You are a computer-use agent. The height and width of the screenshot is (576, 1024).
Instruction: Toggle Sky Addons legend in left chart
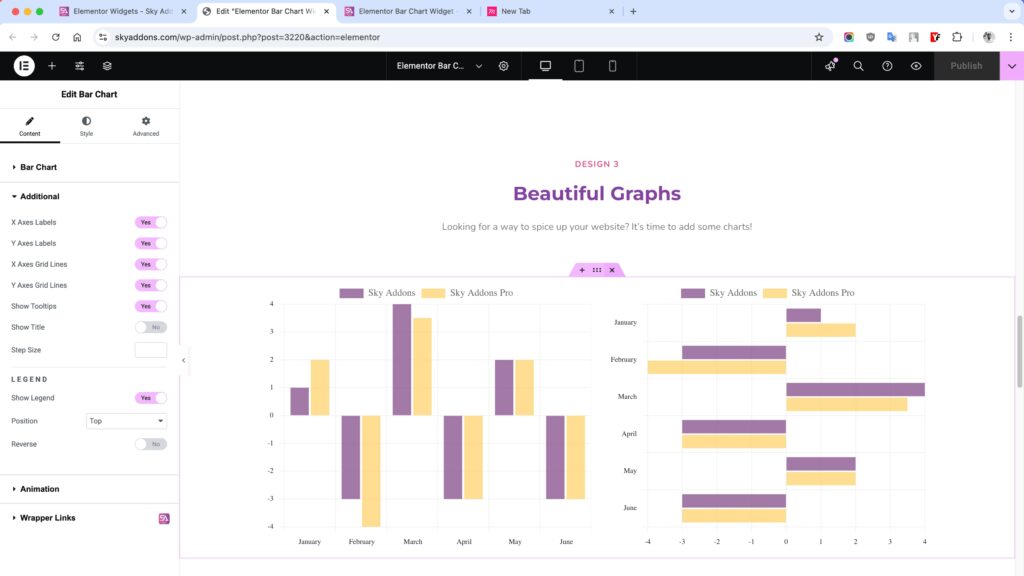click(x=377, y=293)
